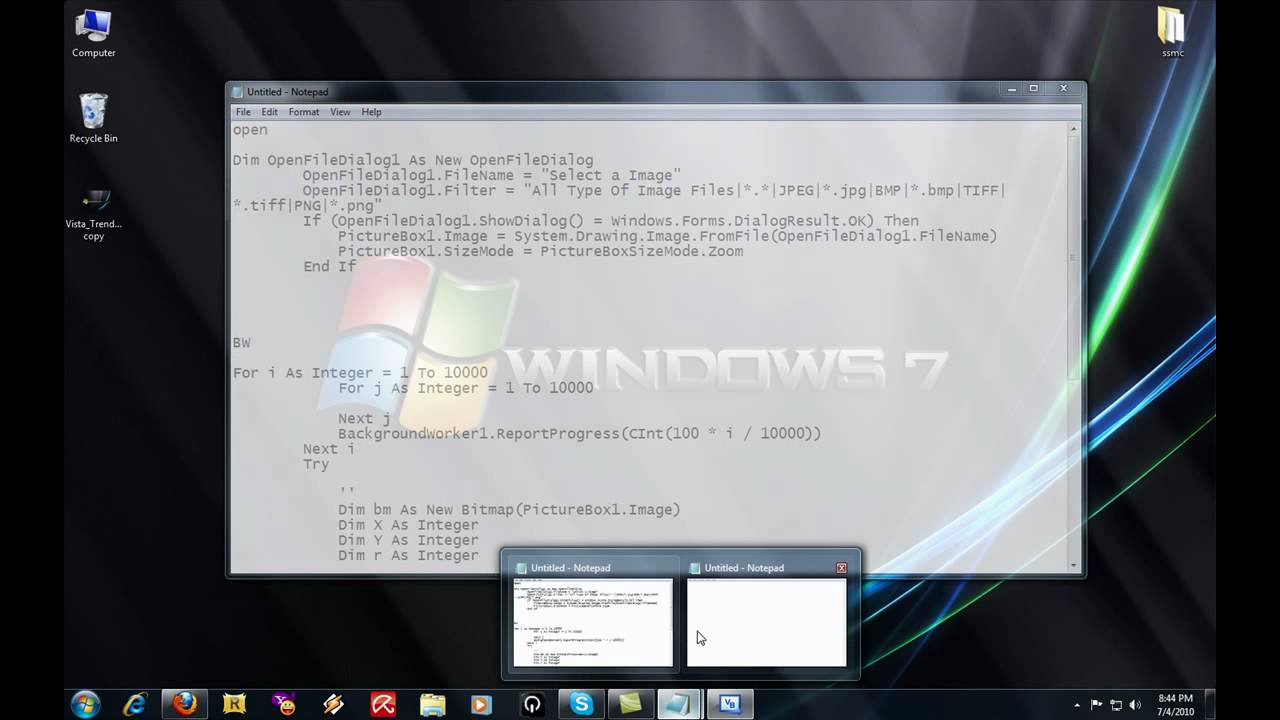Viewport: 1280px width, 720px height.
Task: Click the PictureBox1.Image FromFile line
Action: tap(667, 236)
